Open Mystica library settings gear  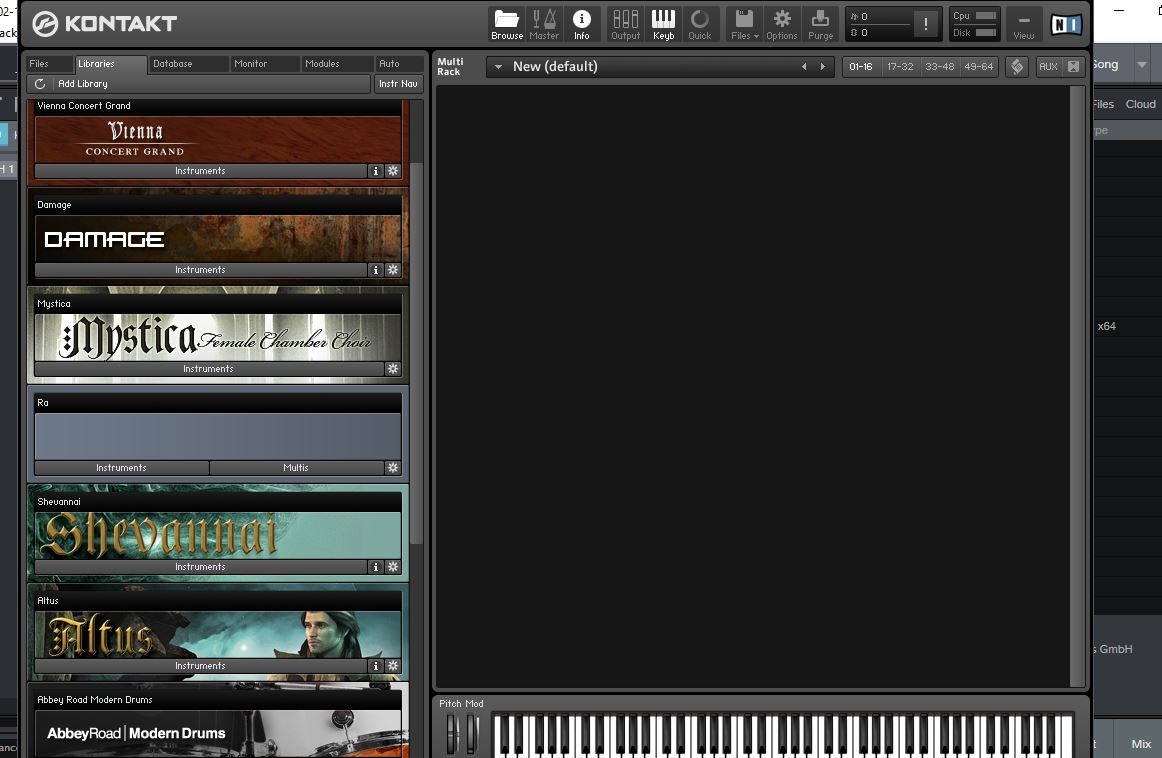coord(393,369)
